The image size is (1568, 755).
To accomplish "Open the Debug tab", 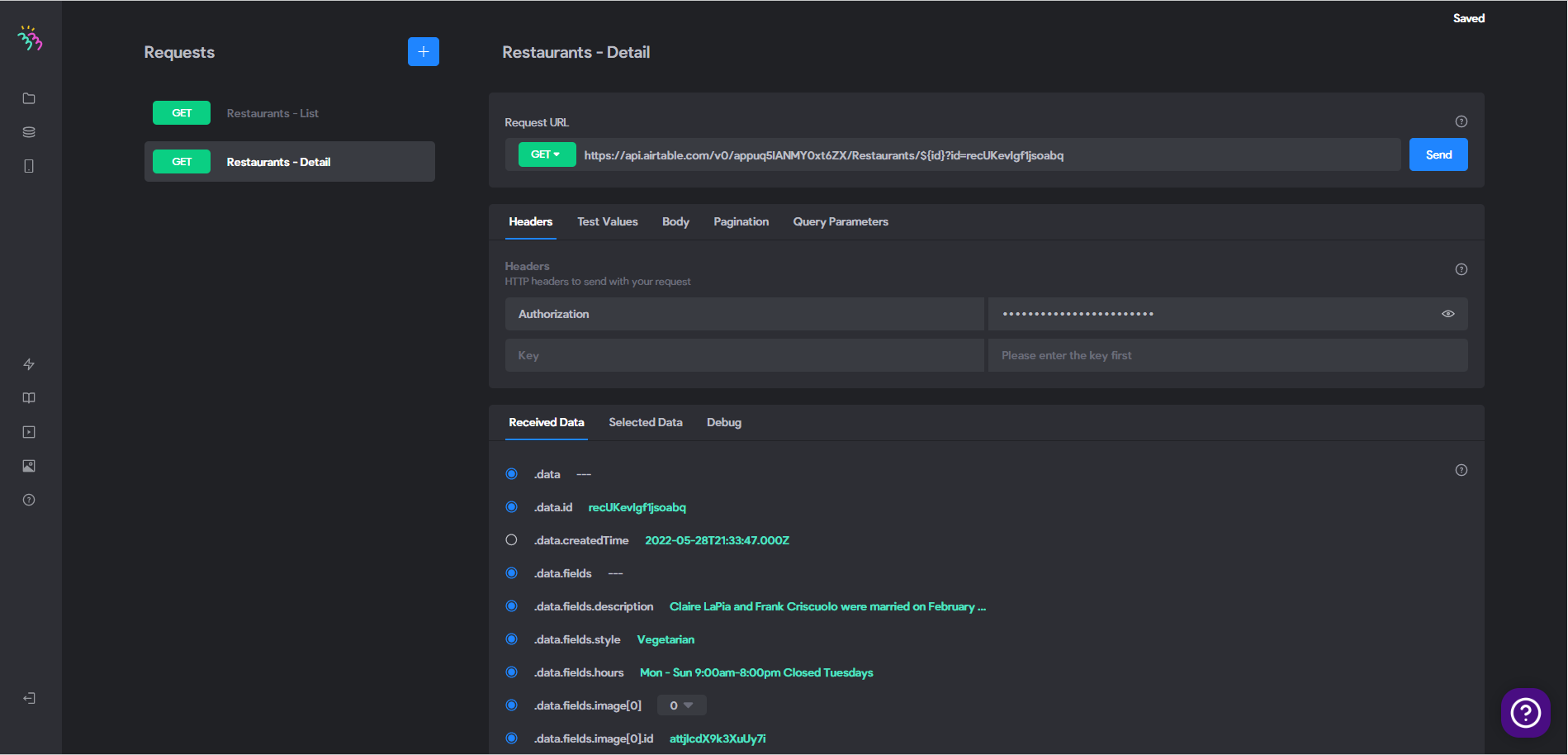I will [x=724, y=422].
